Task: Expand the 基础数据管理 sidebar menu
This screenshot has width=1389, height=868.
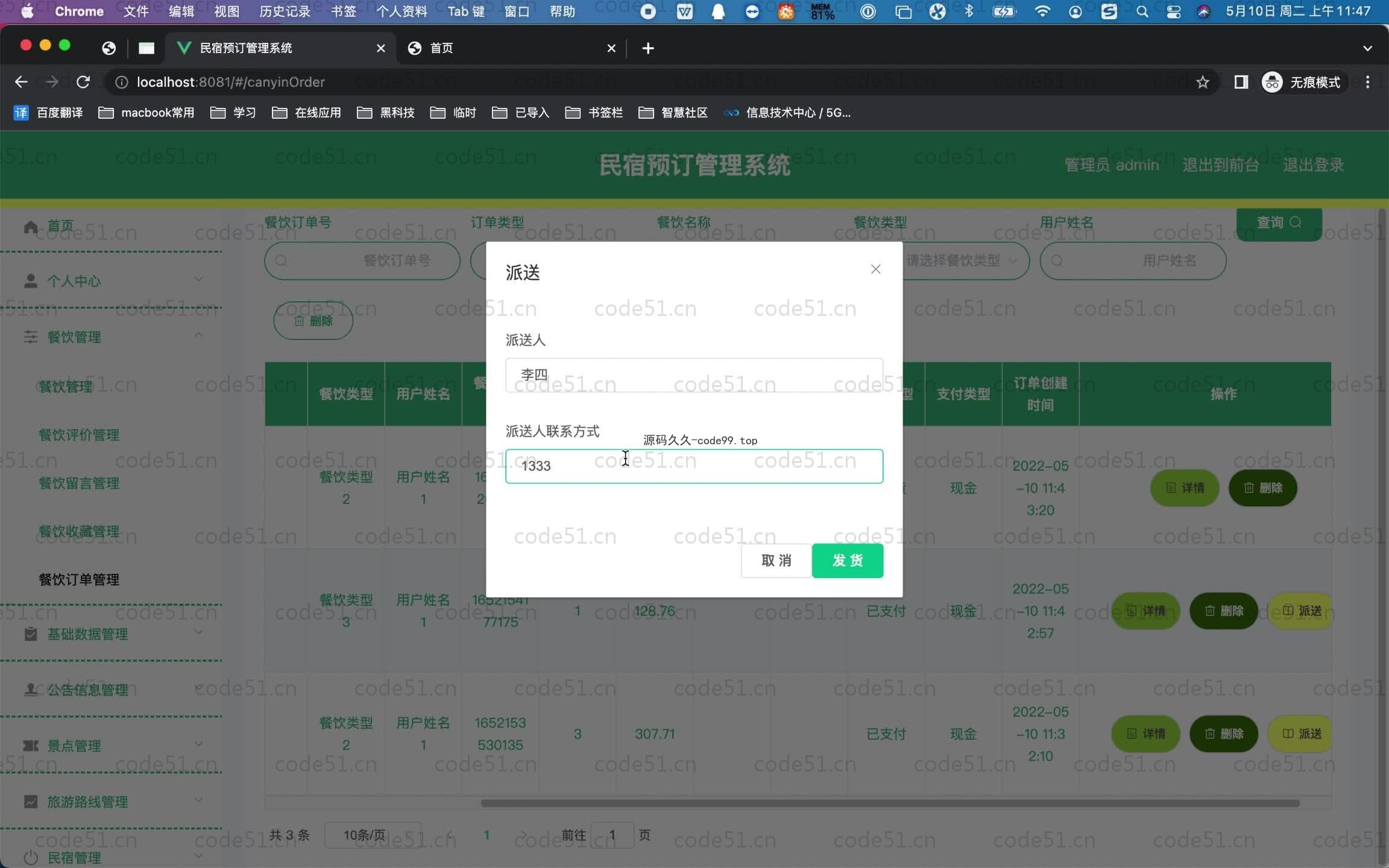Action: click(x=111, y=634)
